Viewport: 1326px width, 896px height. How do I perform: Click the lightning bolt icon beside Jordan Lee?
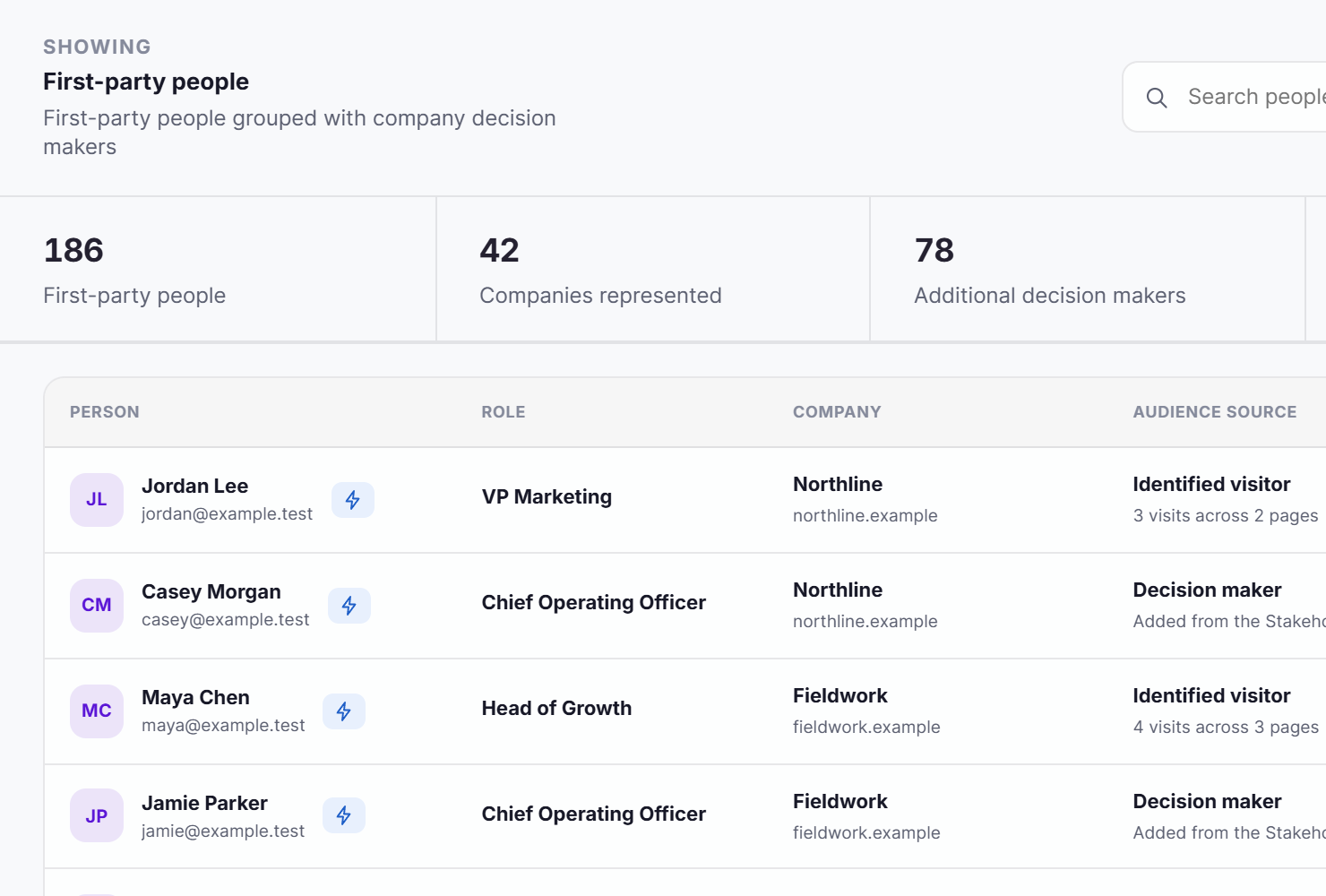click(x=353, y=500)
